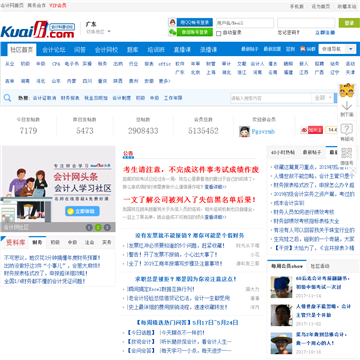Click the 会计证取消 hot search link

pos(44,98)
